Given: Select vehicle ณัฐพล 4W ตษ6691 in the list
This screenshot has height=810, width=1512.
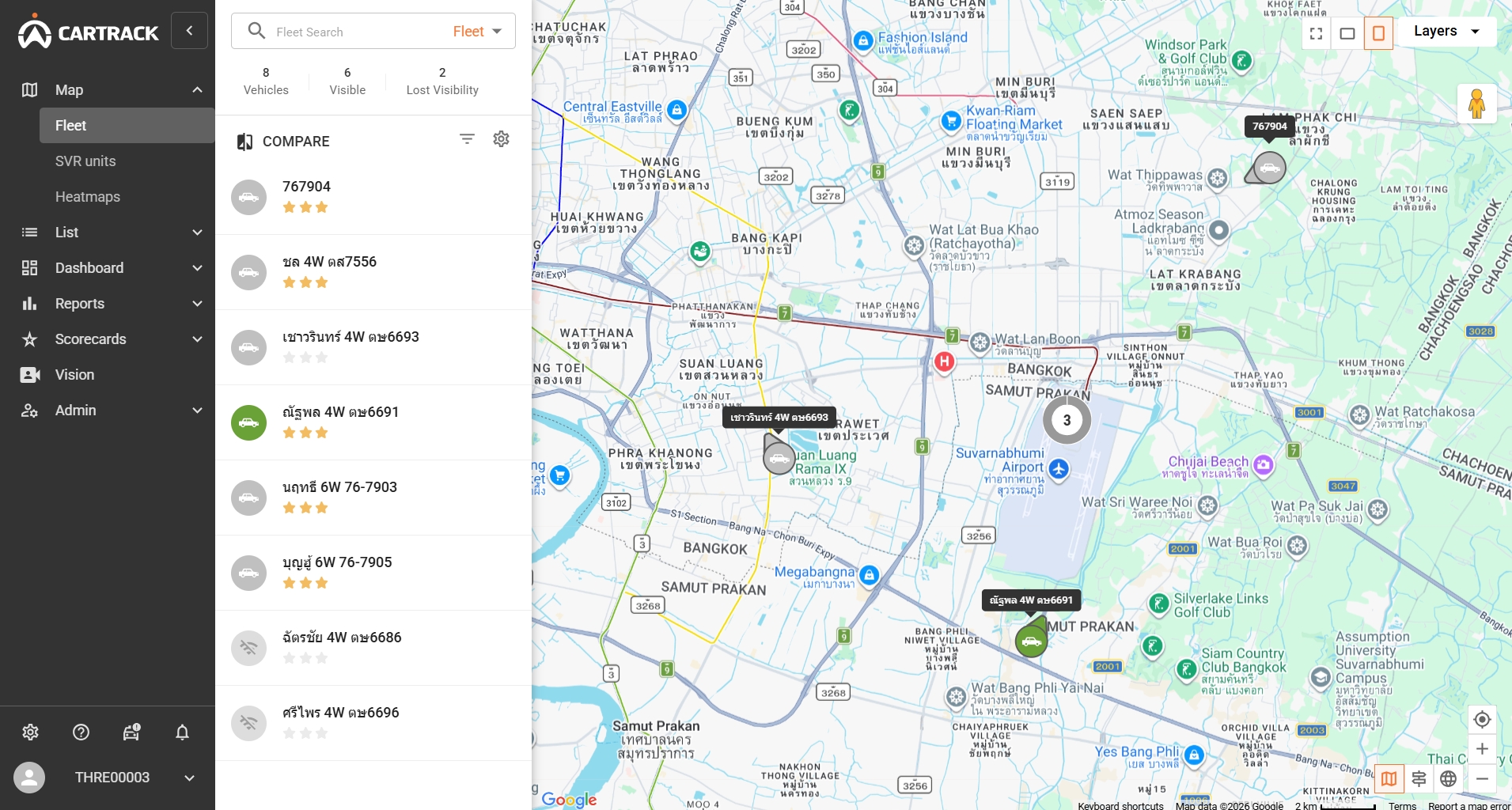Looking at the screenshot, I should [373, 422].
